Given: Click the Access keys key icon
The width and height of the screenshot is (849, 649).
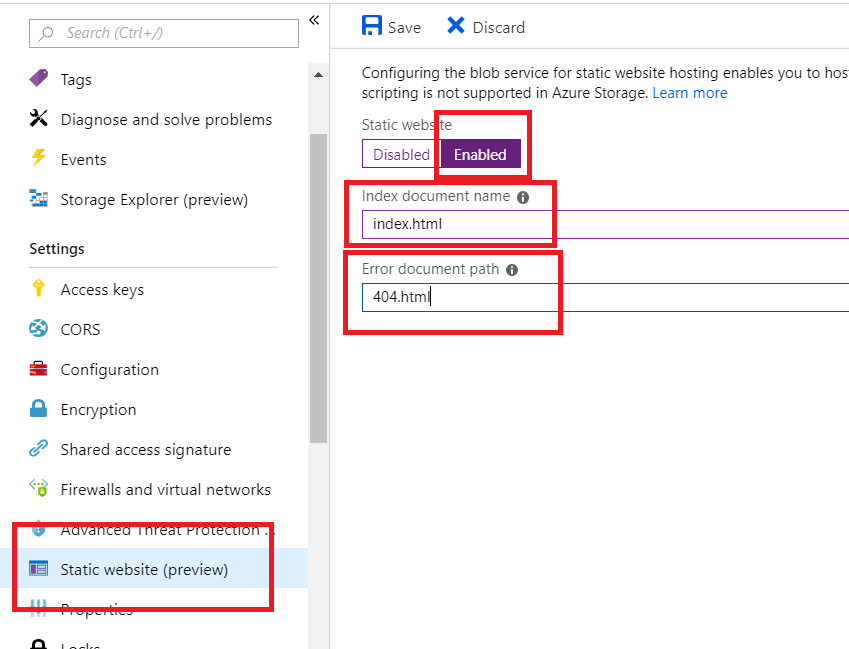Looking at the screenshot, I should (x=38, y=289).
